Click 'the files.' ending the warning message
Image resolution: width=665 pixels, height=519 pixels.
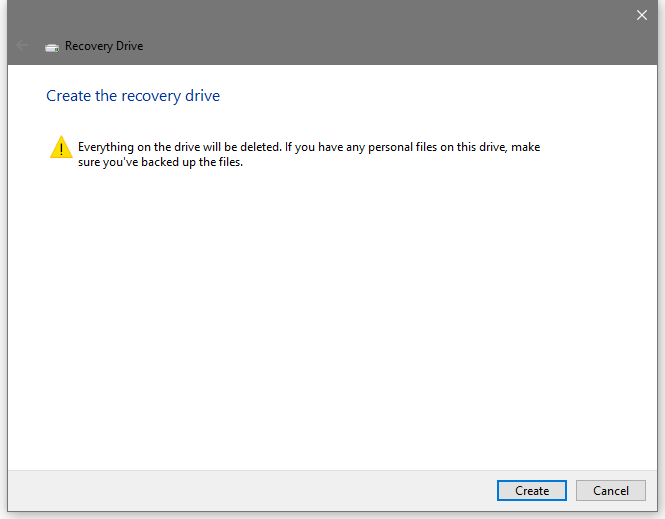(x=221, y=162)
